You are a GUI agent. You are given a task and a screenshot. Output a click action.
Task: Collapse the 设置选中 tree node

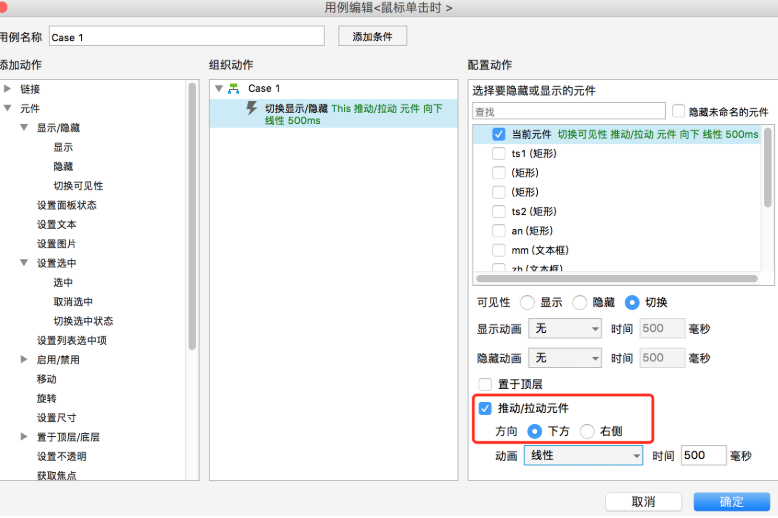[24, 262]
